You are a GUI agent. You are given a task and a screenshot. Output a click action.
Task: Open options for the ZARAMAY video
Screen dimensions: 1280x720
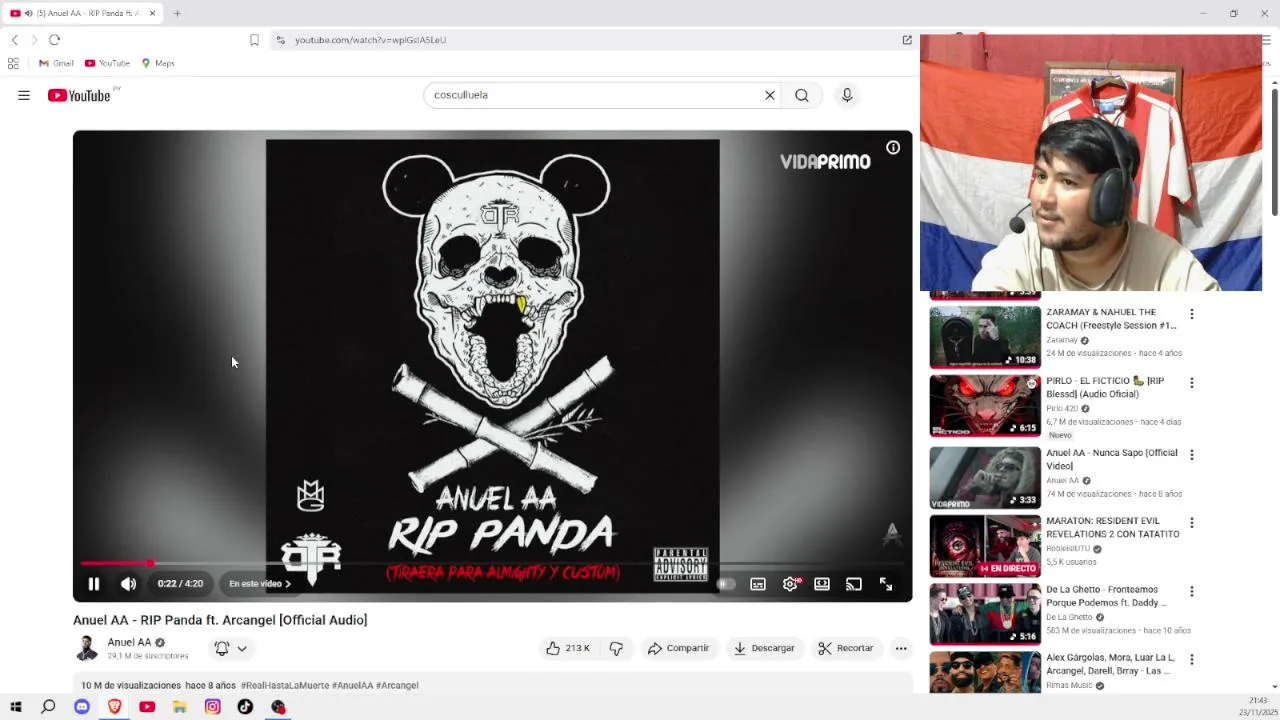pyautogui.click(x=1191, y=314)
